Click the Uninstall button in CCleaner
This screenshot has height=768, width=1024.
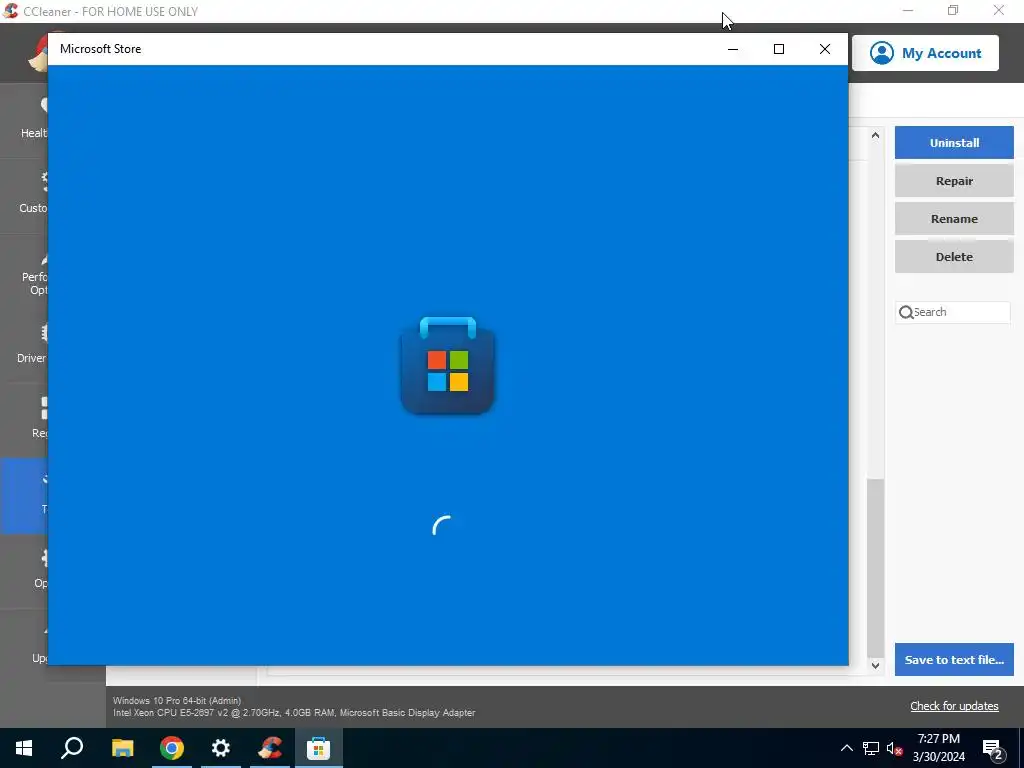(x=954, y=142)
